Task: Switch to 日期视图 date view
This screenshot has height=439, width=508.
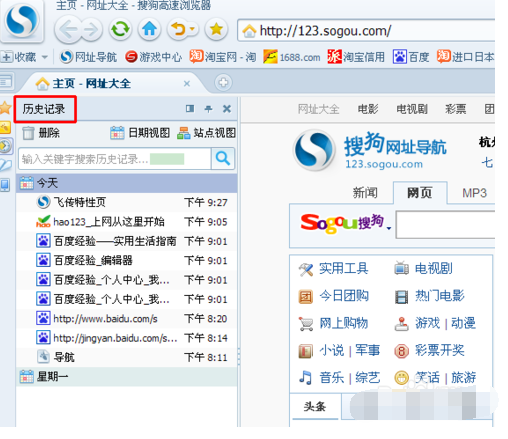Action: 140,133
